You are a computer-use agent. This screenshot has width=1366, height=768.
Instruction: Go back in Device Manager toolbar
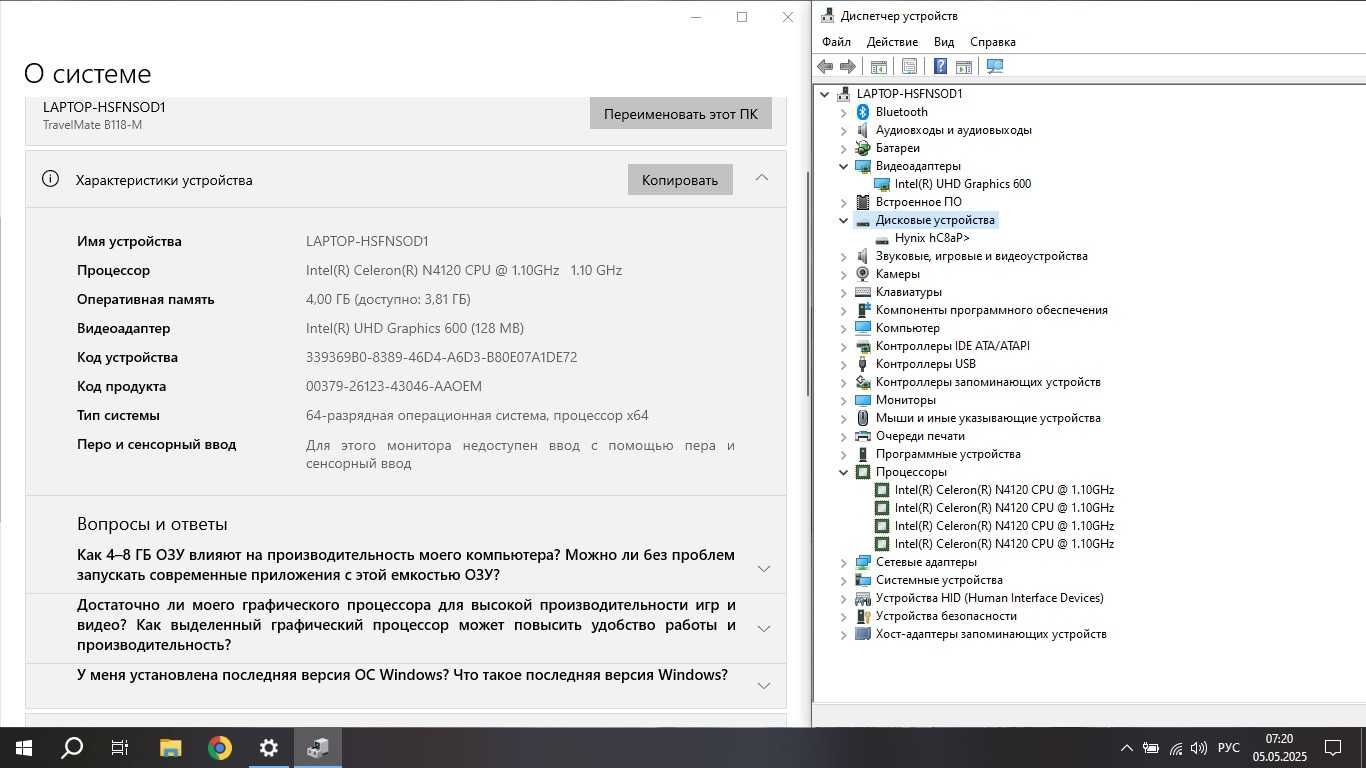click(x=825, y=66)
